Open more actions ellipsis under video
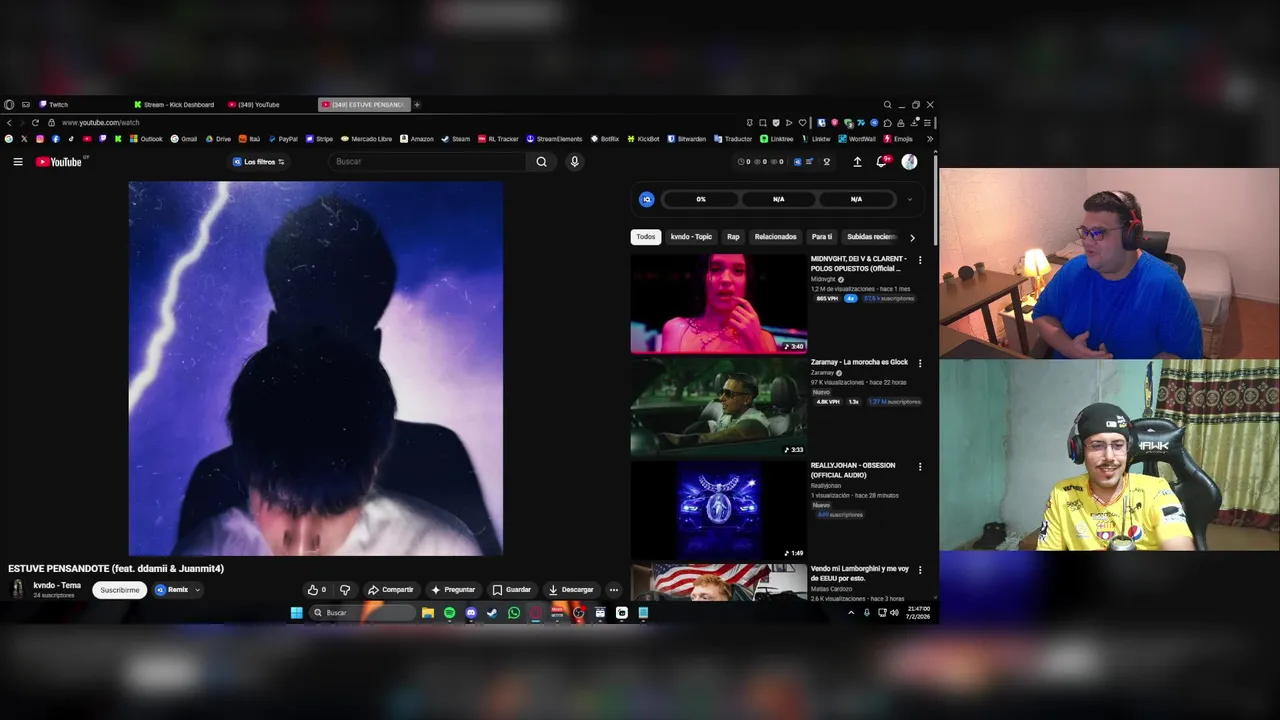1280x720 pixels. pyautogui.click(x=614, y=590)
